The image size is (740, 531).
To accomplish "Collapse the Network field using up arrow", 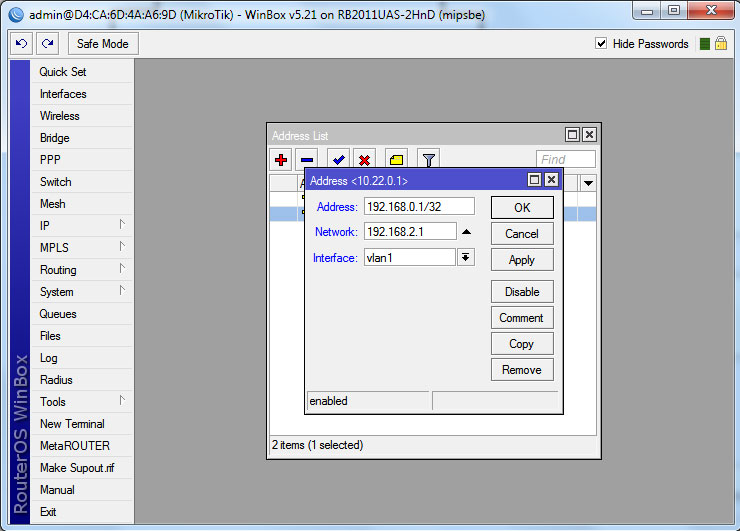I will coord(466,232).
